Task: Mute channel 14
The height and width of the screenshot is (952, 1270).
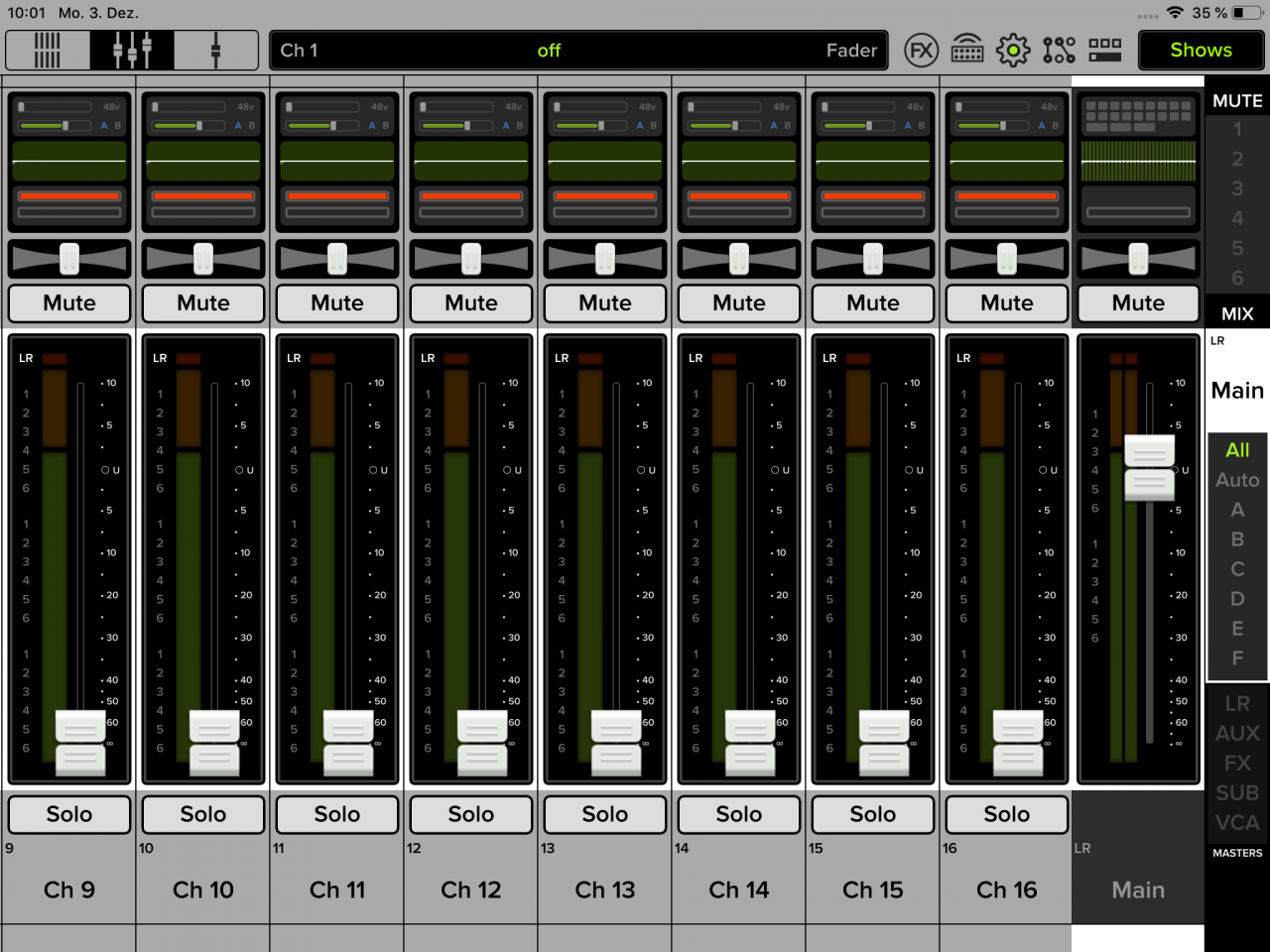Action: [739, 303]
